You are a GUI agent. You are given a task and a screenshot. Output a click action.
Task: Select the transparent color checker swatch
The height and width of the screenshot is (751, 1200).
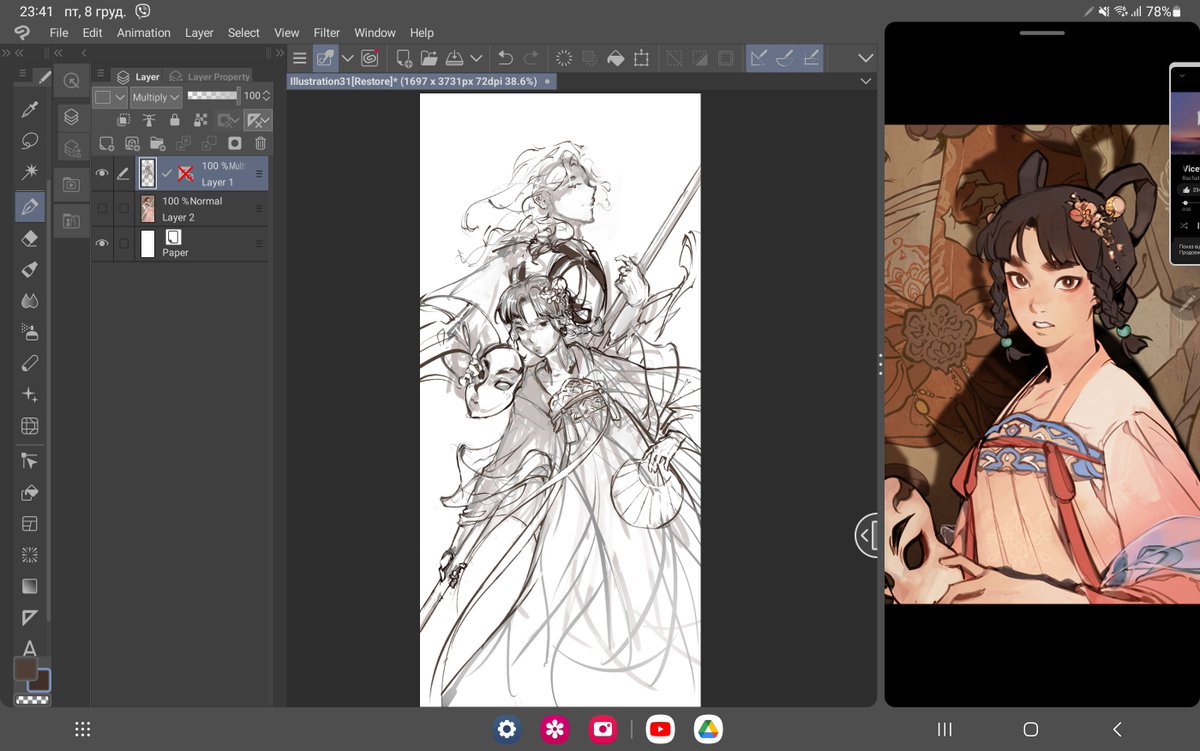(x=32, y=699)
